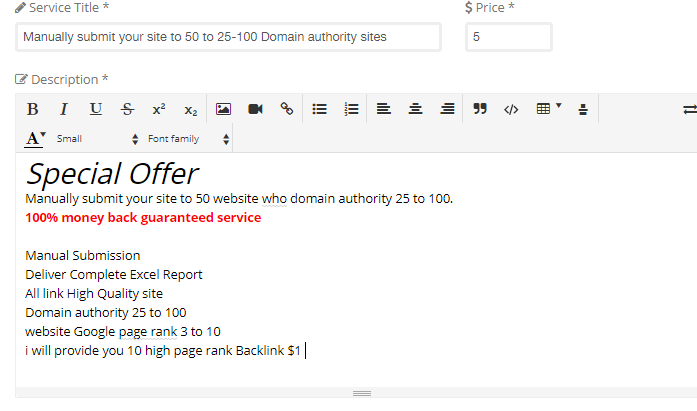Click the 'Manually submit your site to 50 website' line

point(239,199)
